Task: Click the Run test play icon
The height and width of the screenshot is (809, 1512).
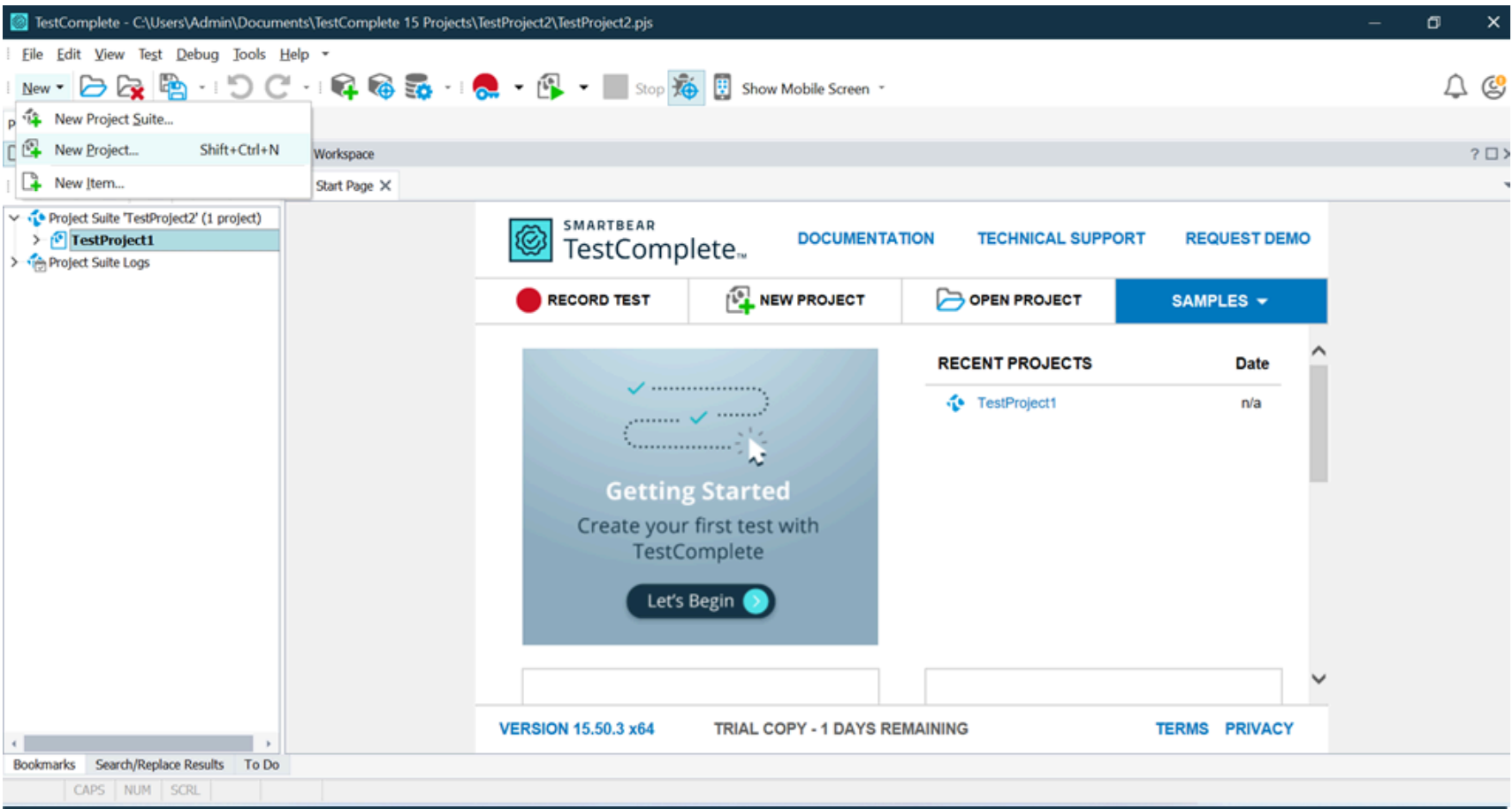Action: [x=551, y=87]
